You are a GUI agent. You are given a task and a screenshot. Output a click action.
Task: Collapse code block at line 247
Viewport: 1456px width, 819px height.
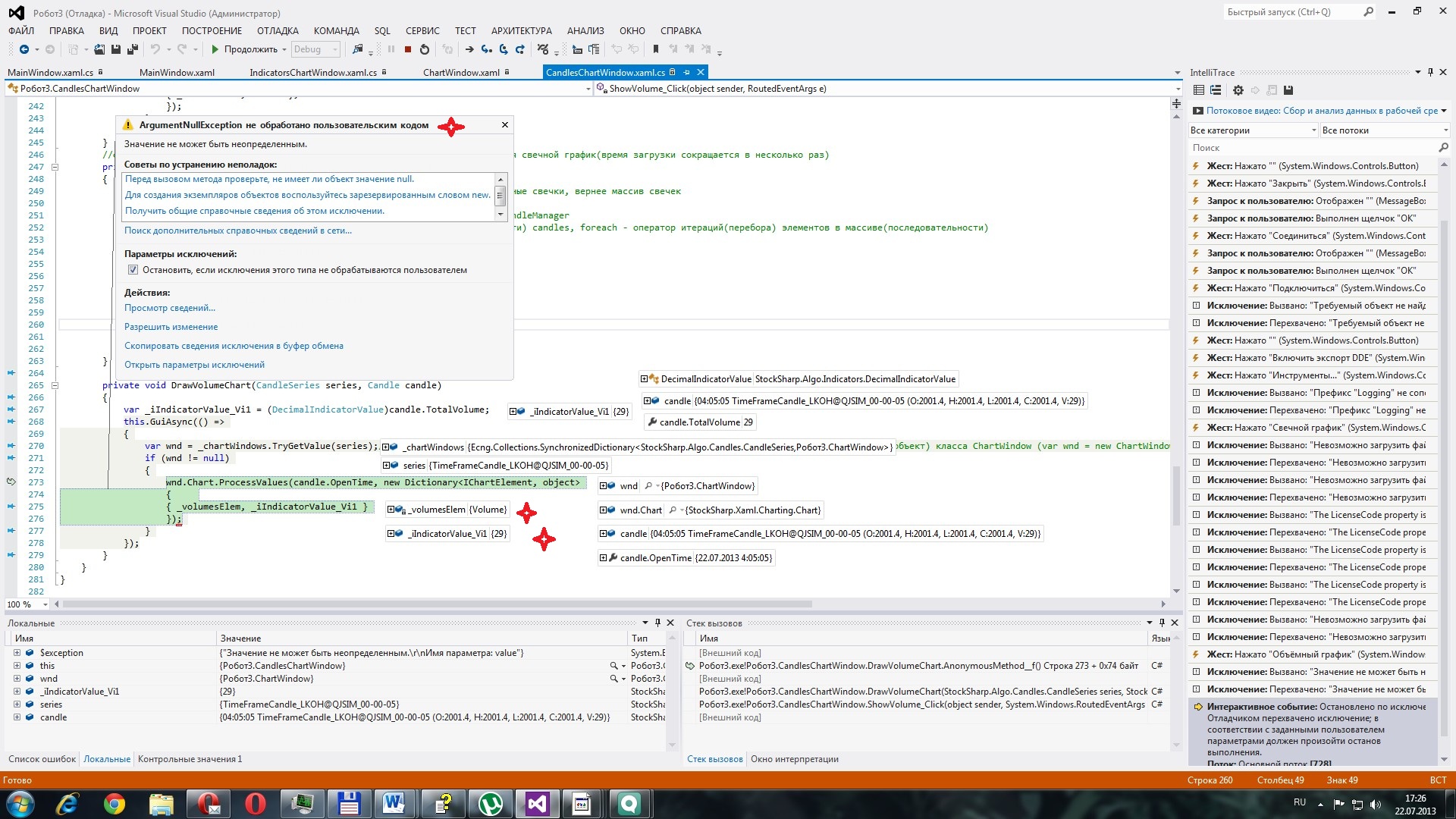pos(55,167)
